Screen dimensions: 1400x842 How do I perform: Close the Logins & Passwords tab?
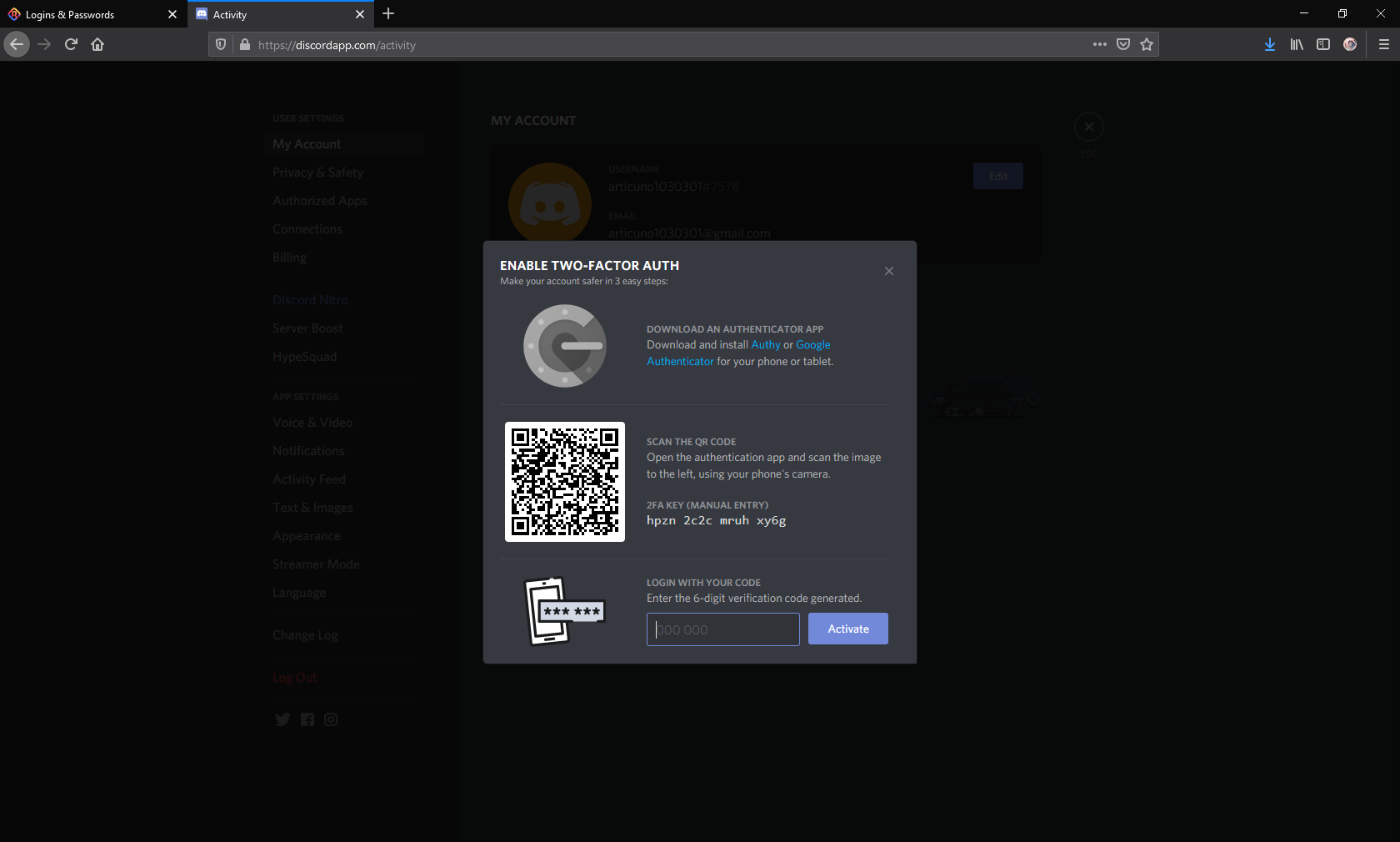pos(172,14)
